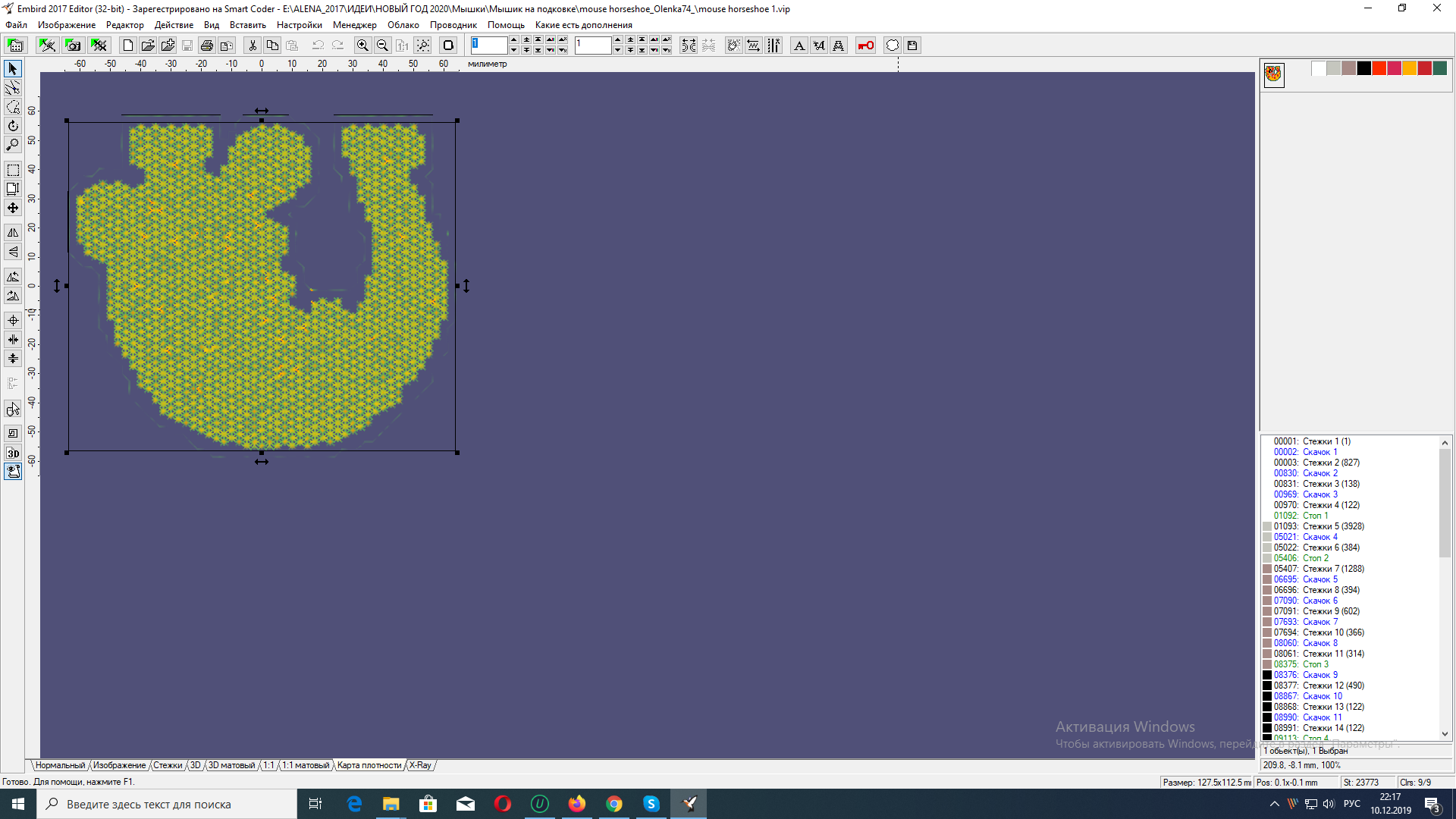Switch to the 1:1 view tab
Image resolution: width=1456 pixels, height=819 pixels.
tap(268, 765)
